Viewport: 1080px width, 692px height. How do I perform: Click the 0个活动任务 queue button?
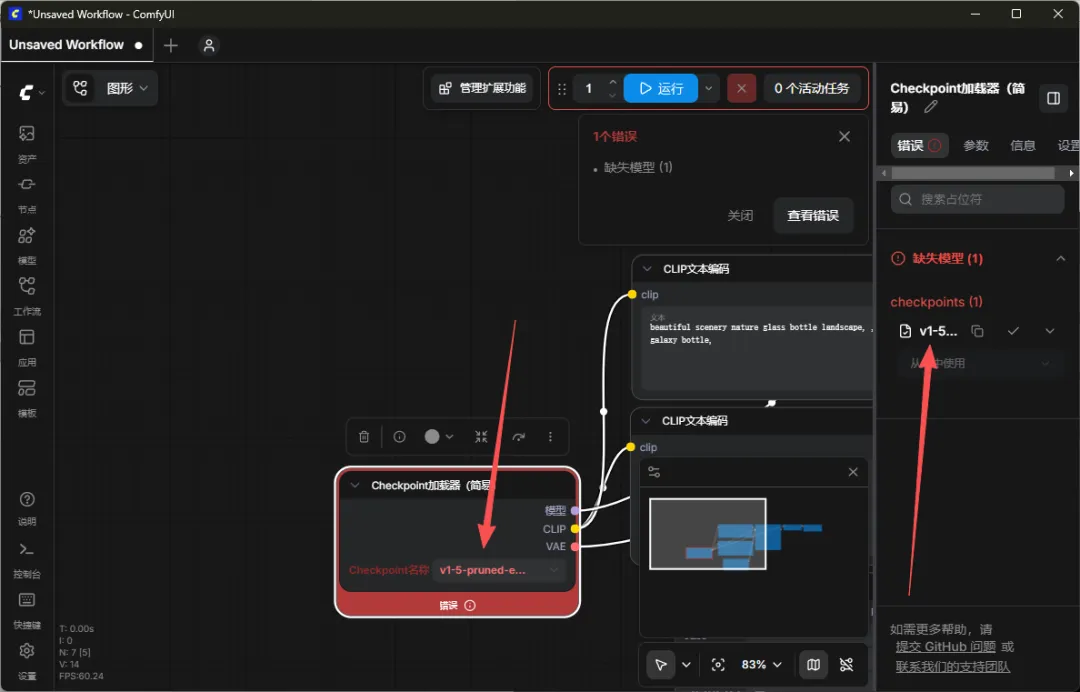coord(811,88)
